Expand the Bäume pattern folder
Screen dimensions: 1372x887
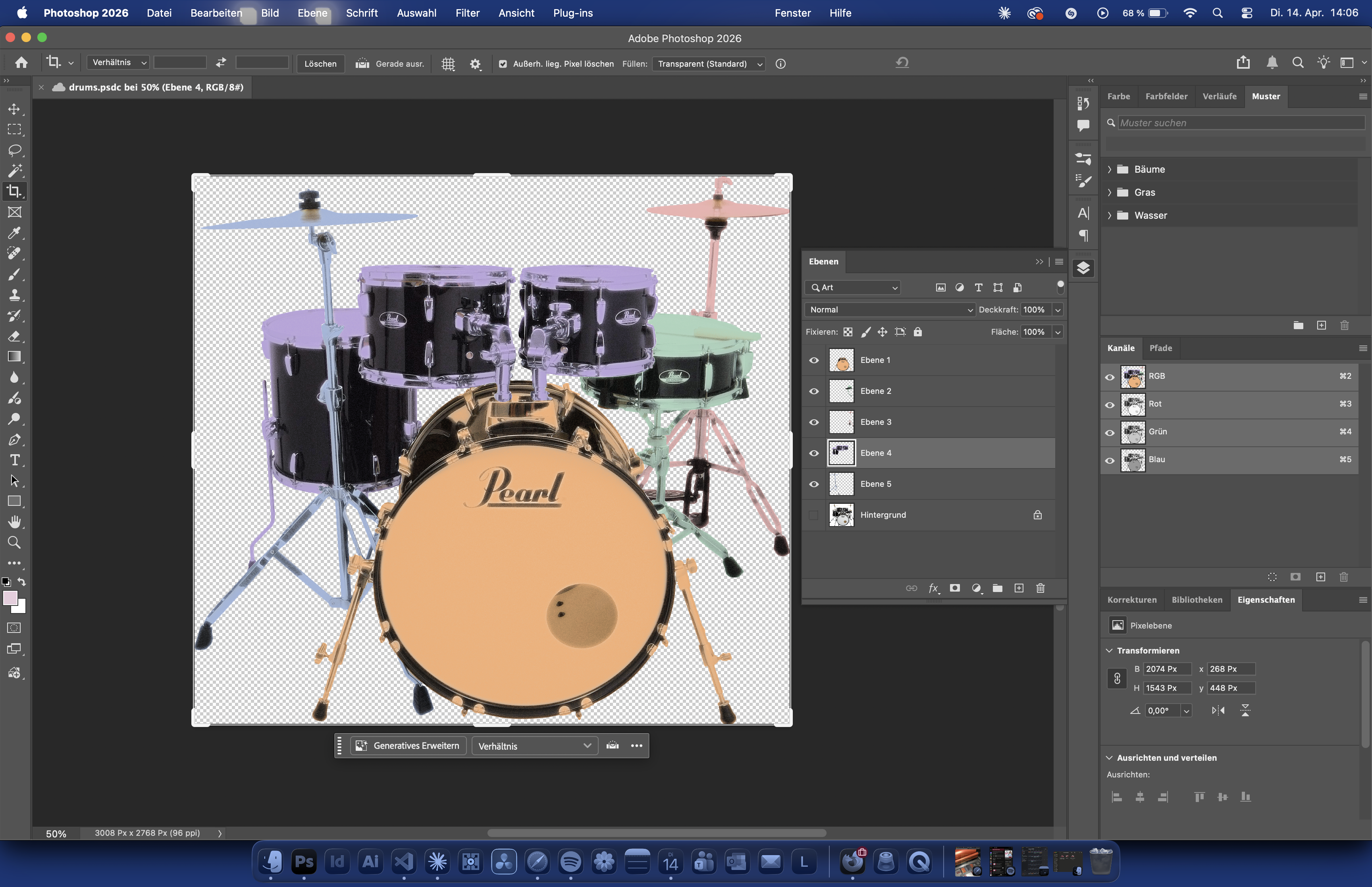(1110, 169)
